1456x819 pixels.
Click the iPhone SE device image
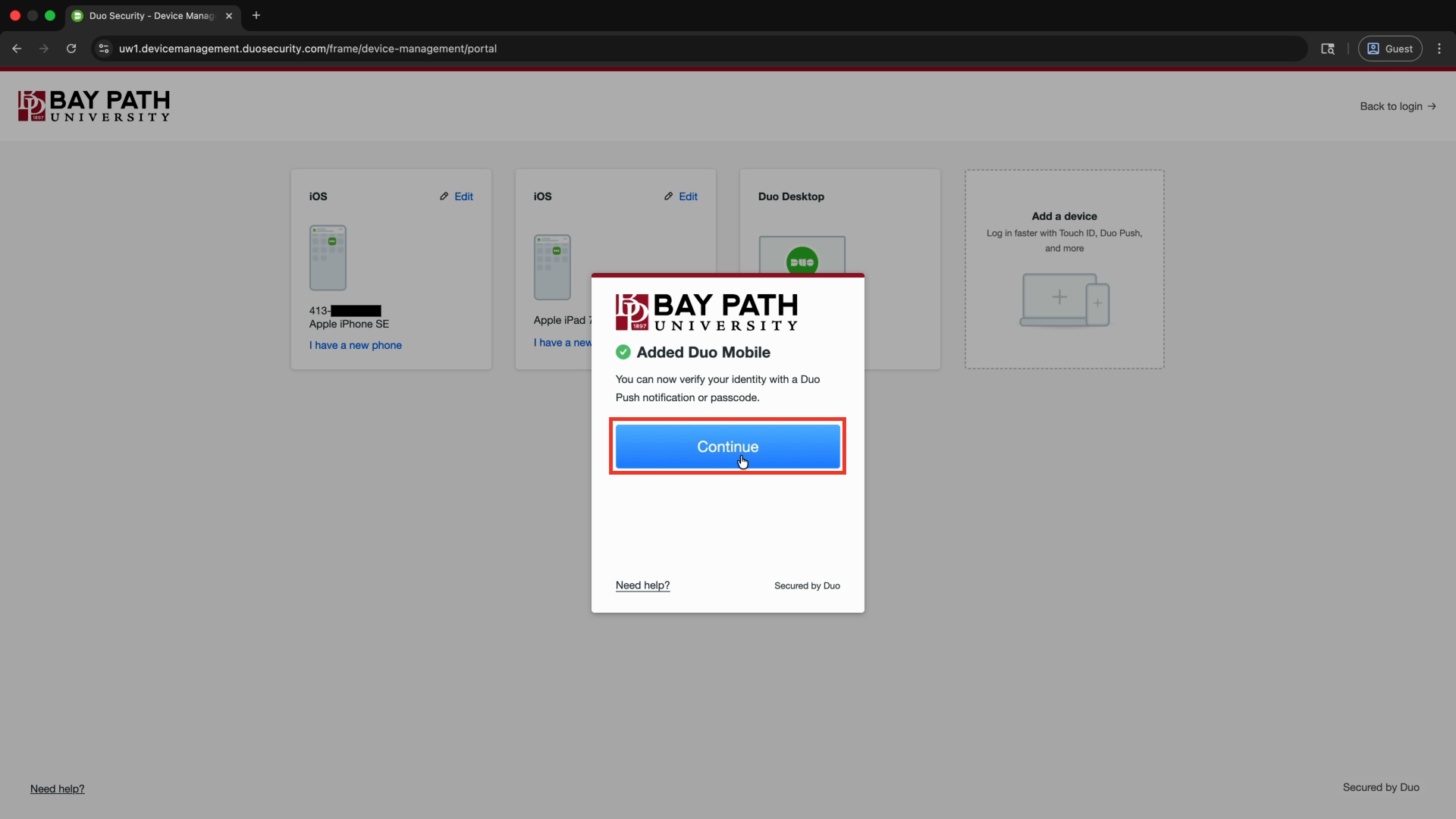tap(328, 258)
